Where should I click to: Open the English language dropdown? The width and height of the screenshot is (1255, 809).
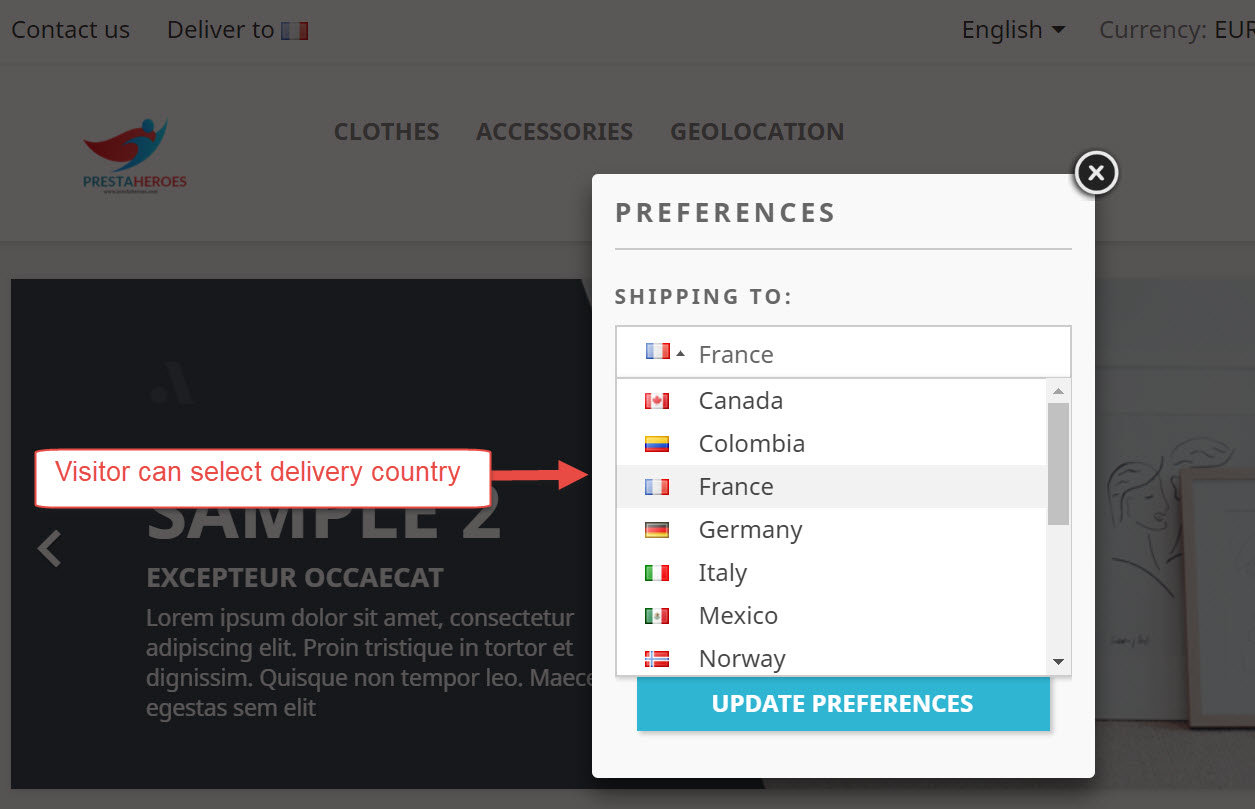tap(1013, 30)
